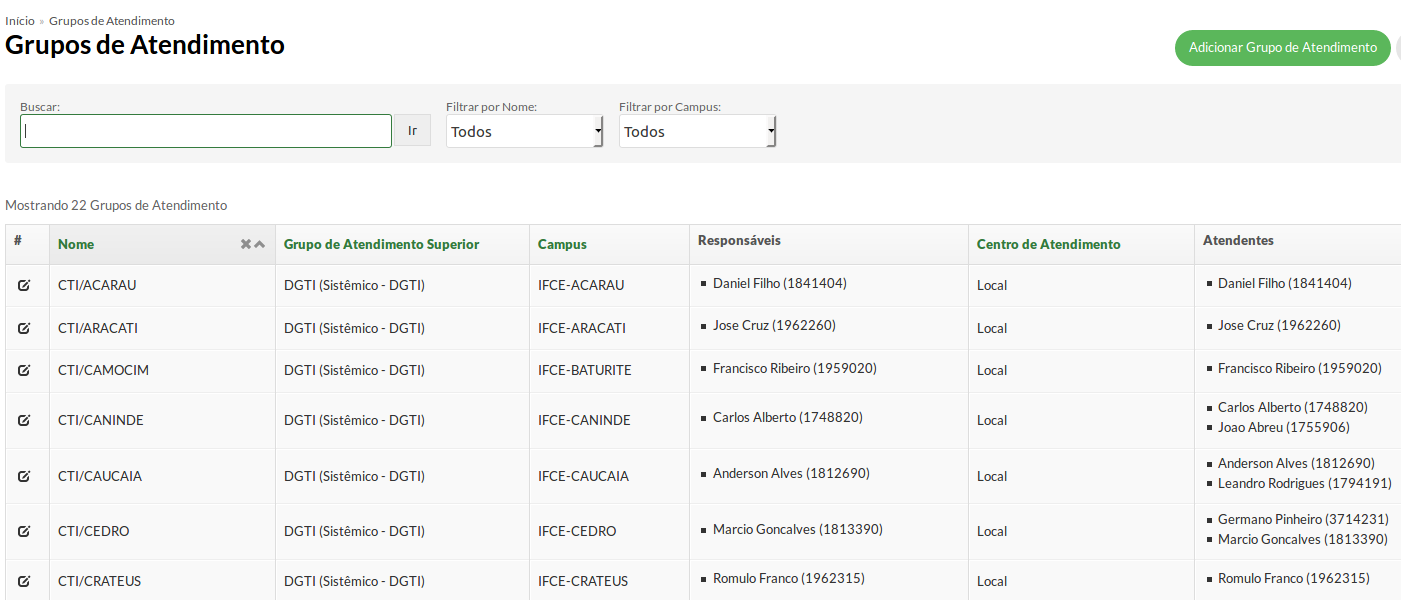Image resolution: width=1401 pixels, height=600 pixels.
Task: Sort table by Nome column header
Action: pos(76,244)
